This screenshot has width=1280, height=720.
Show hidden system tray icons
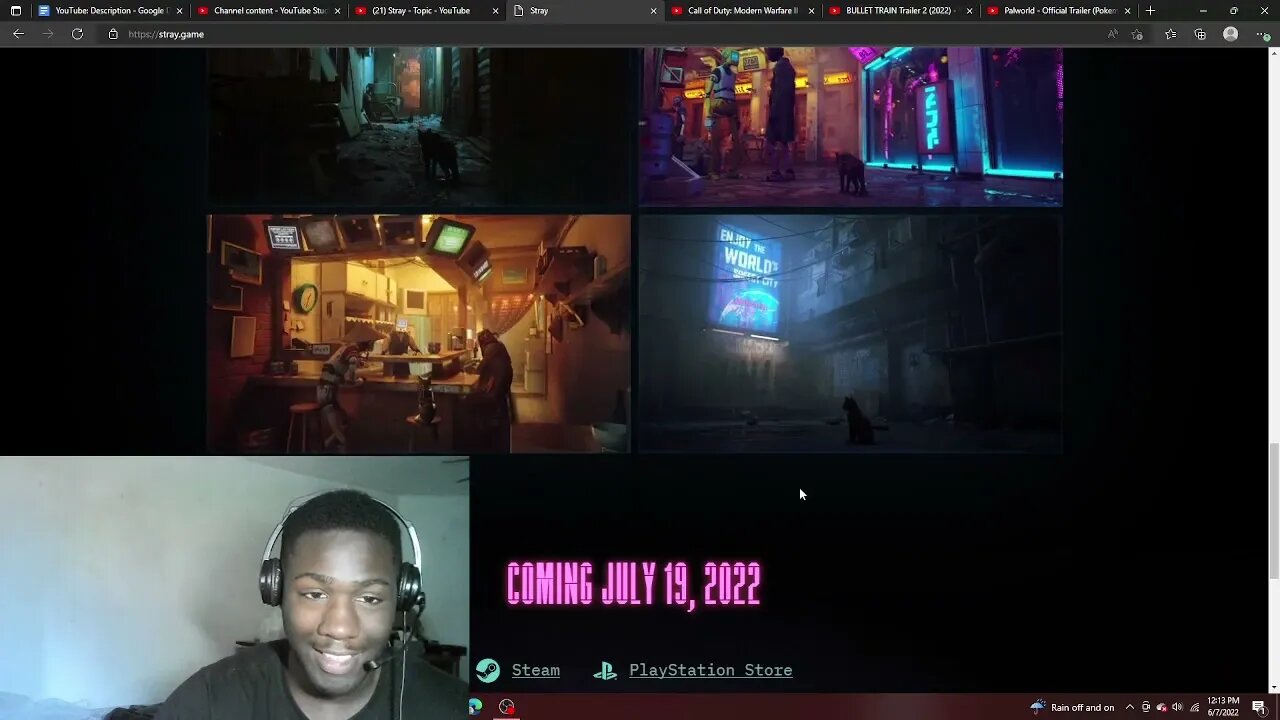click(1131, 708)
